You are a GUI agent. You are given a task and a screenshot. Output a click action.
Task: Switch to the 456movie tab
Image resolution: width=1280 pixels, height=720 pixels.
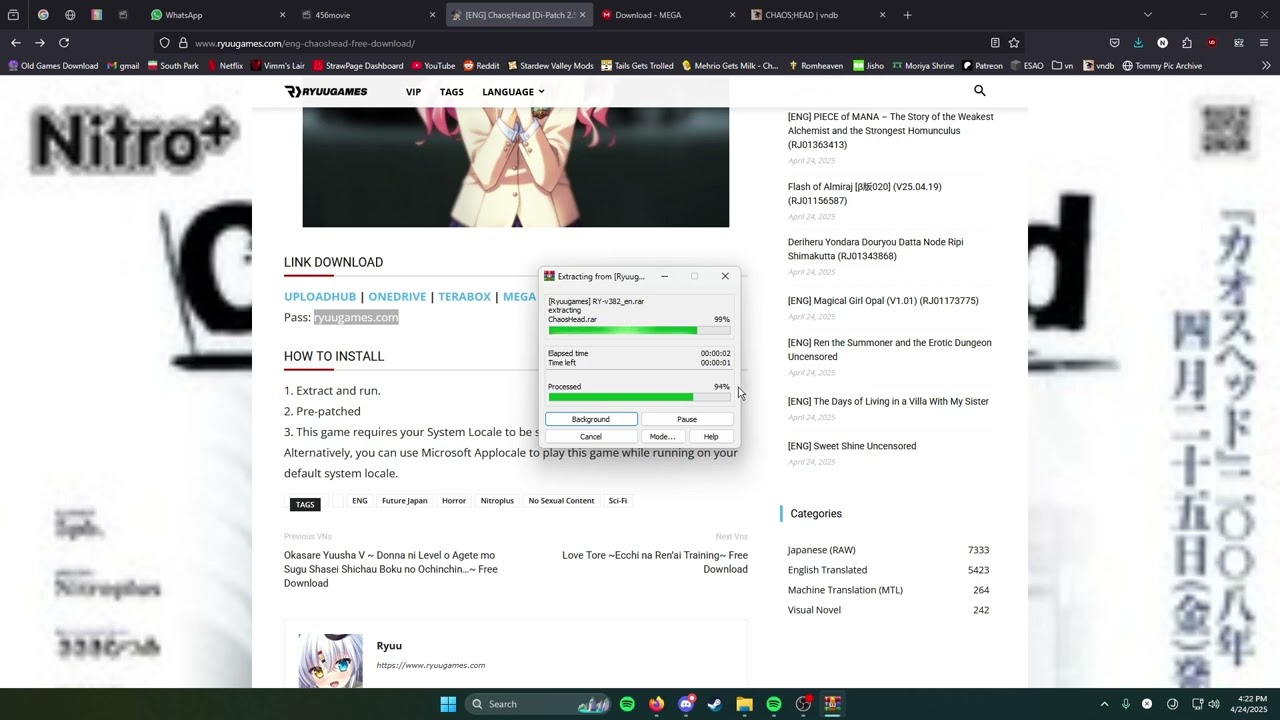(367, 15)
